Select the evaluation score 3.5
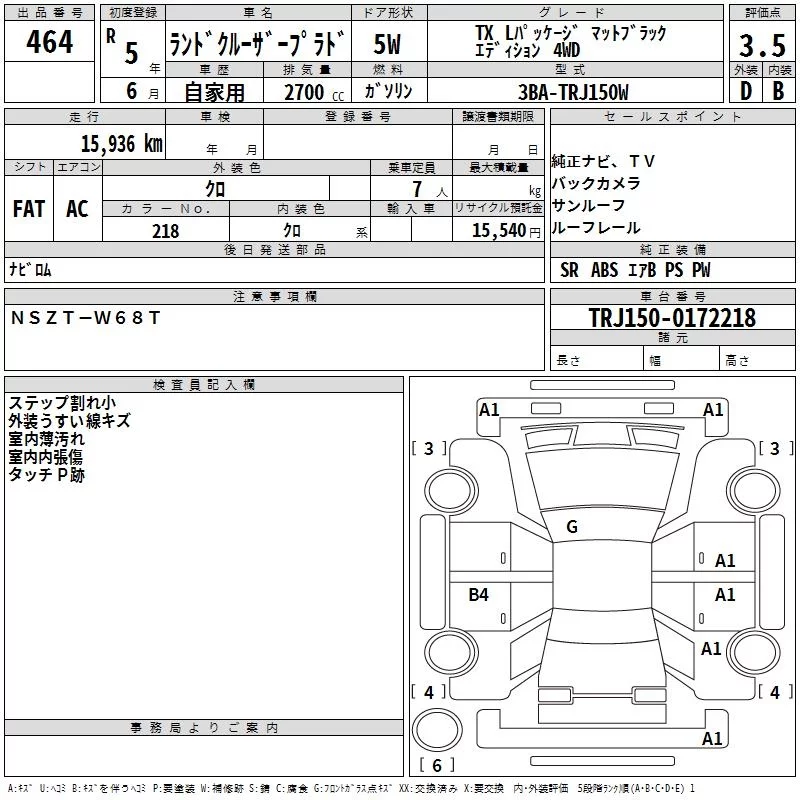The width and height of the screenshot is (800, 800). pyautogui.click(x=762, y=45)
